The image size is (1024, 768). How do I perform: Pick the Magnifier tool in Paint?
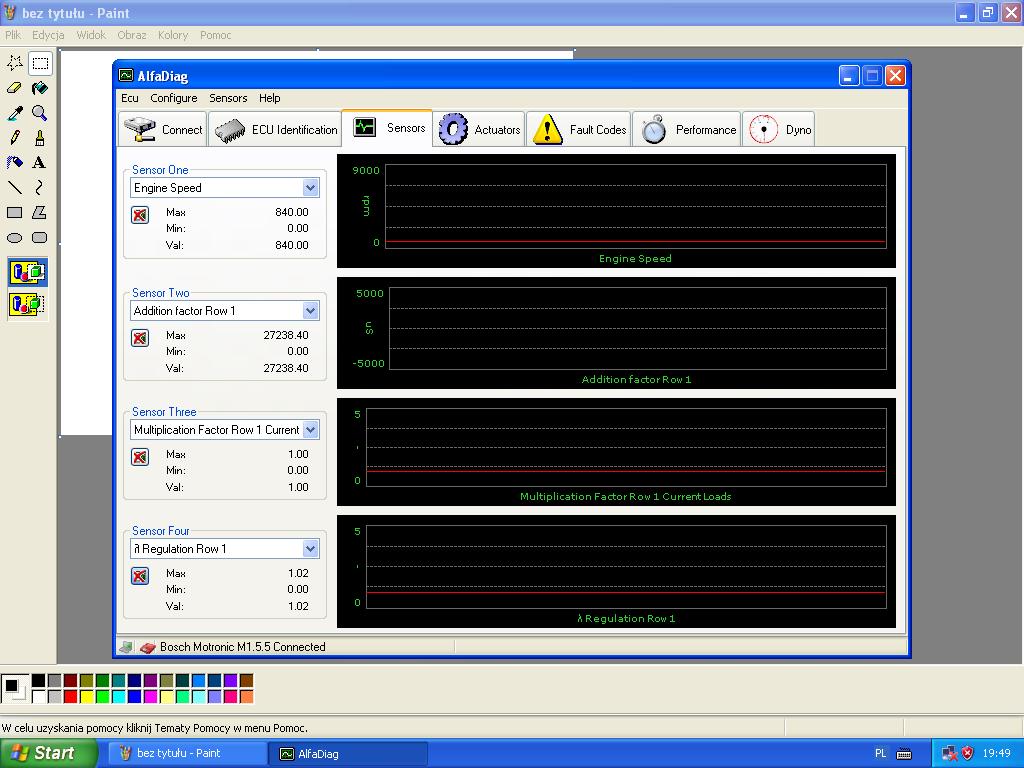[39, 113]
